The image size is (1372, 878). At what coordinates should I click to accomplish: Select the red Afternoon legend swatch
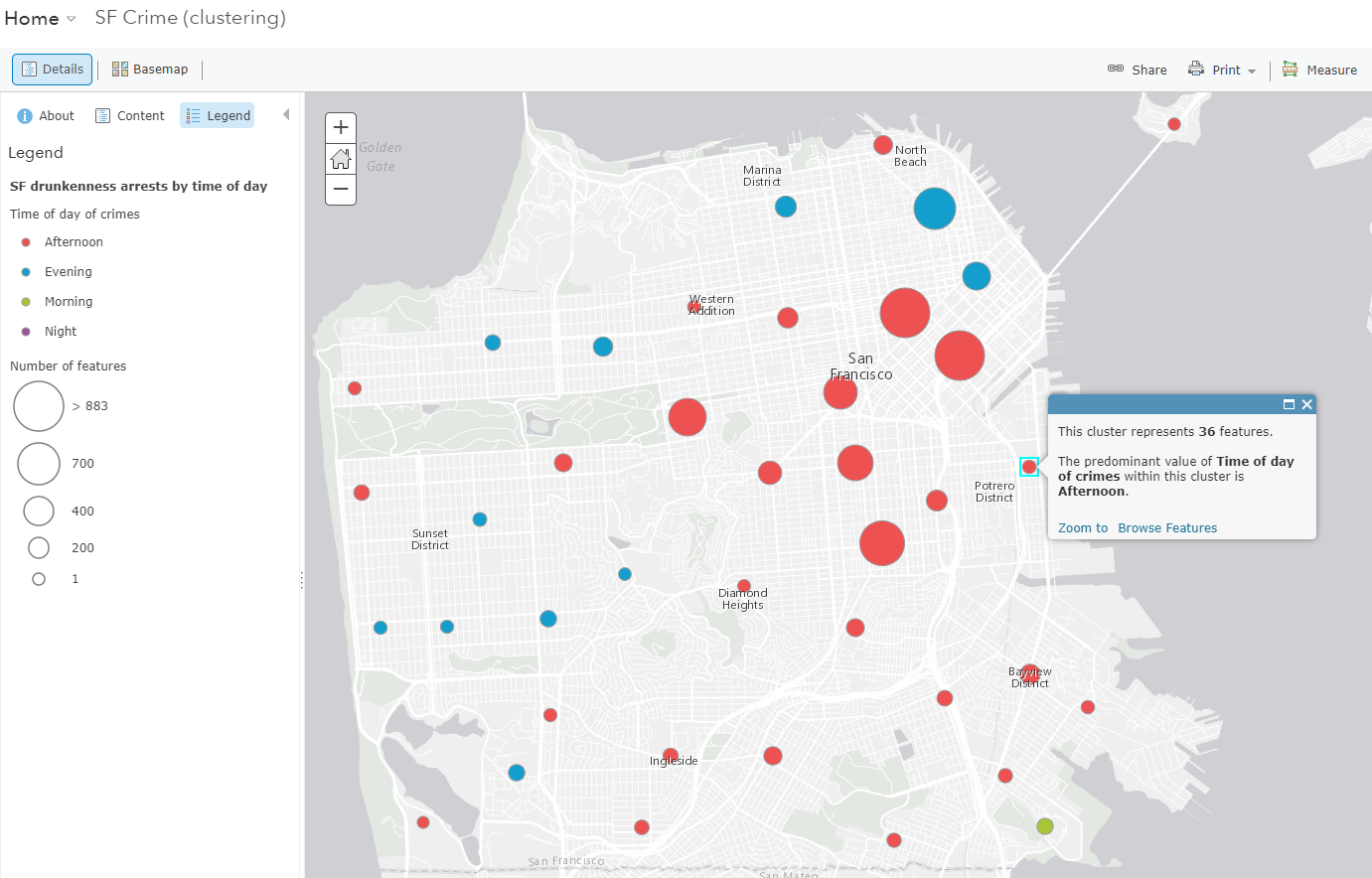coord(25,241)
